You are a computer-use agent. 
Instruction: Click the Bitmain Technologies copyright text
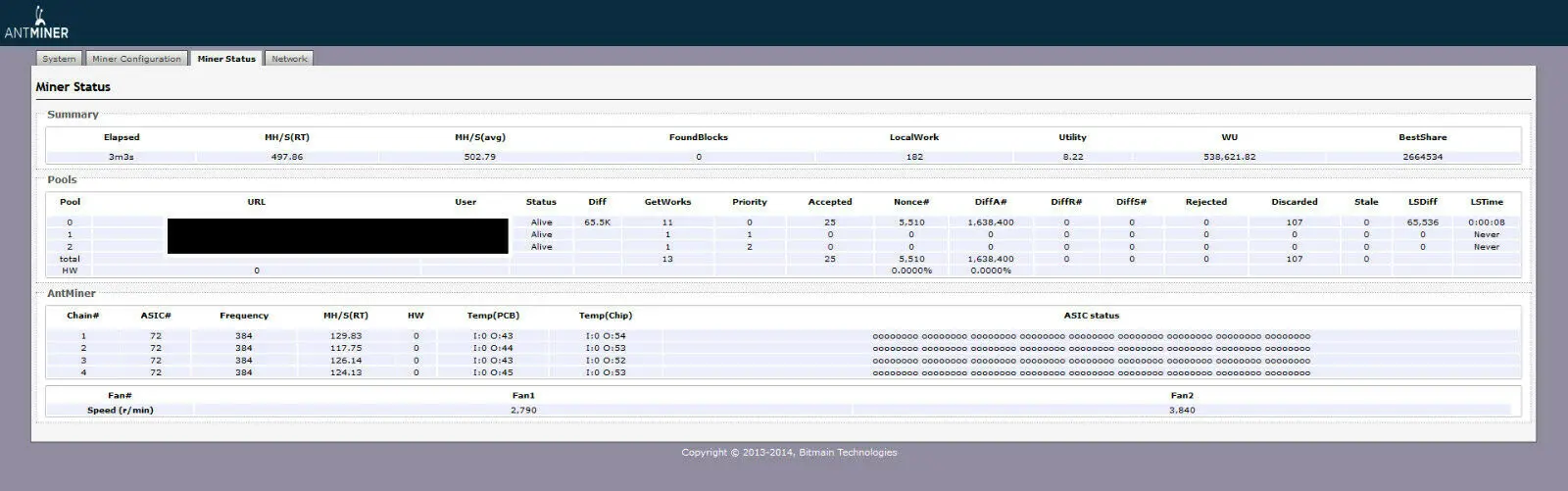[x=789, y=453]
